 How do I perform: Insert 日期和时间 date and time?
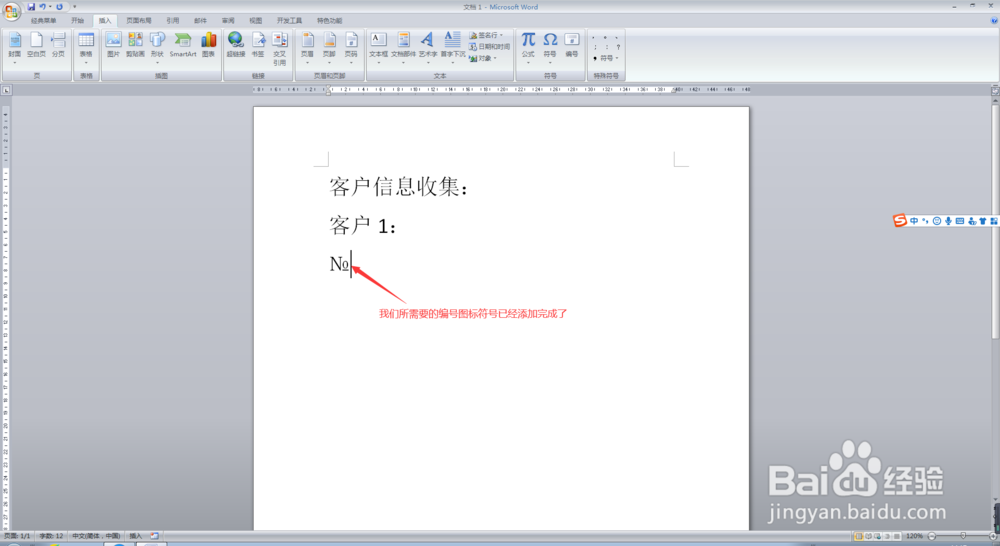[489, 47]
